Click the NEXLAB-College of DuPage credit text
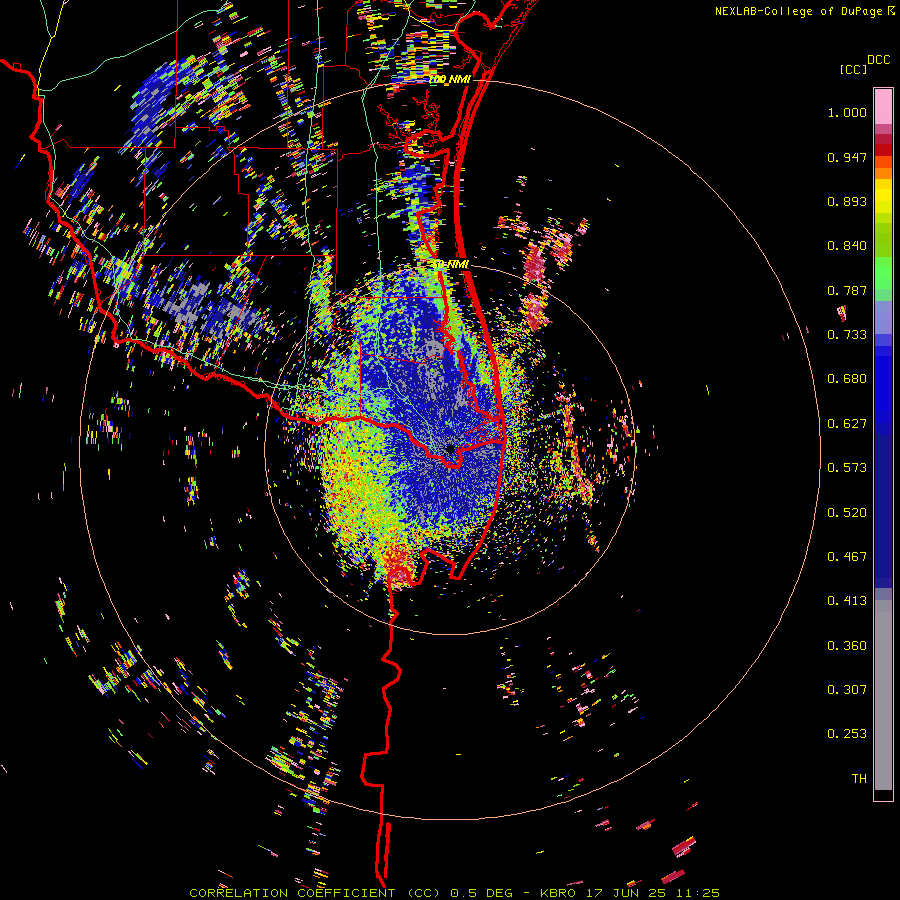 click(x=805, y=11)
